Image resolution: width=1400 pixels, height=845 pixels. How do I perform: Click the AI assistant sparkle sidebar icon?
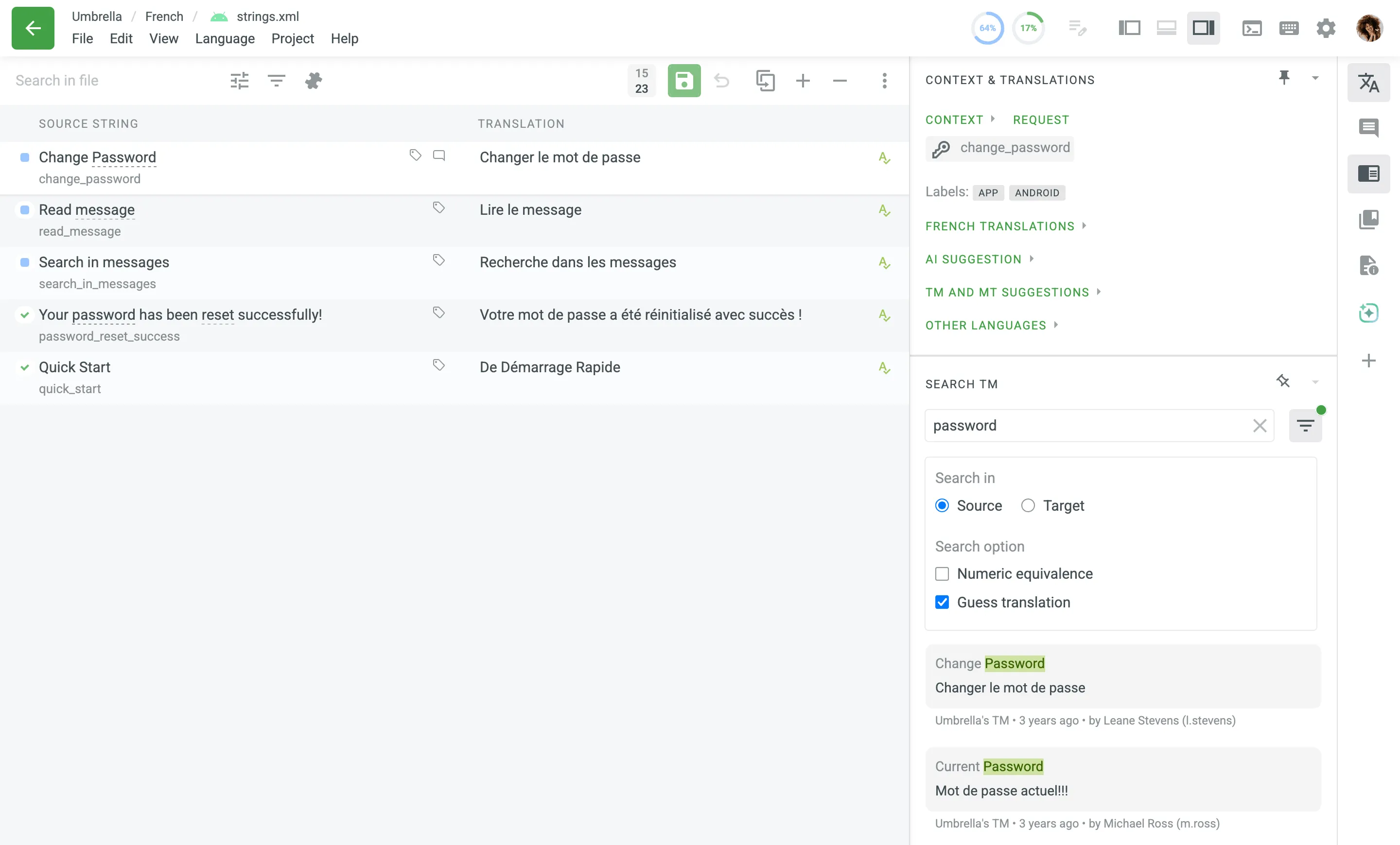(x=1368, y=312)
